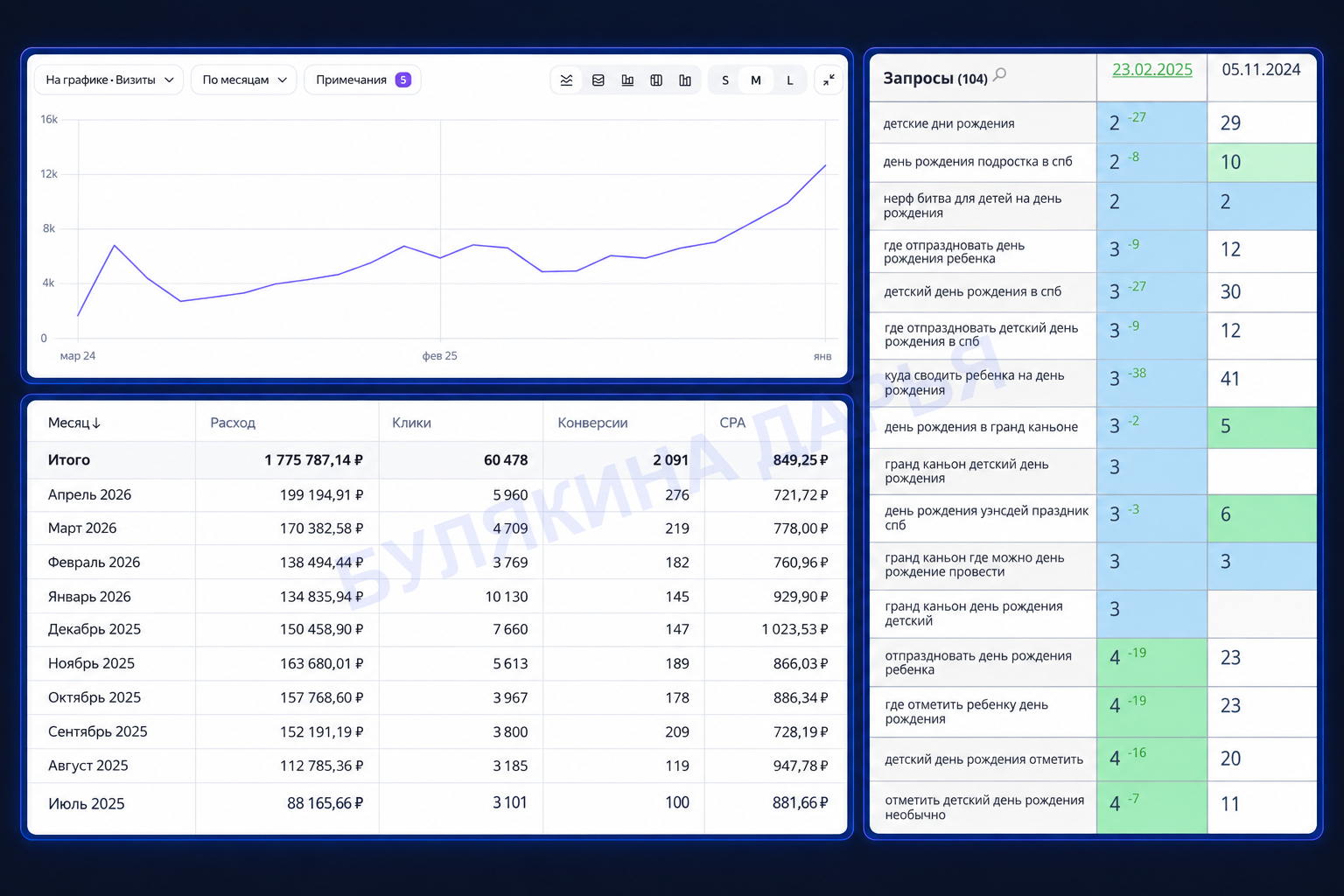Set chart size to L
1344x896 pixels.
coord(789,80)
